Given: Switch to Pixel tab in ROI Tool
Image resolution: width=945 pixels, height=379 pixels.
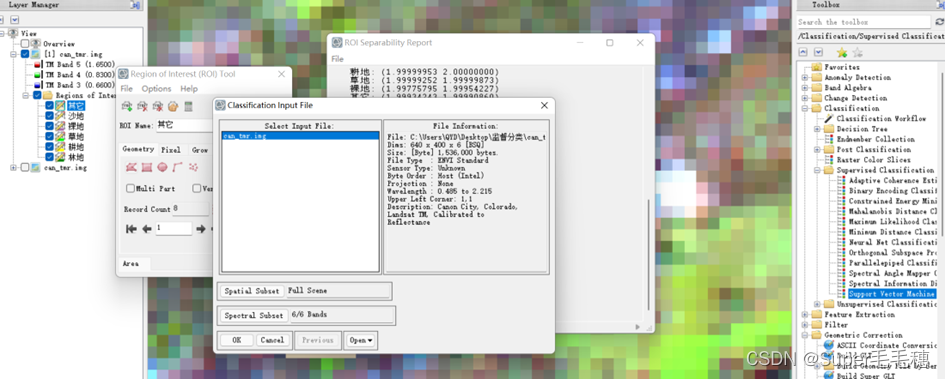Looking at the screenshot, I should click(171, 149).
